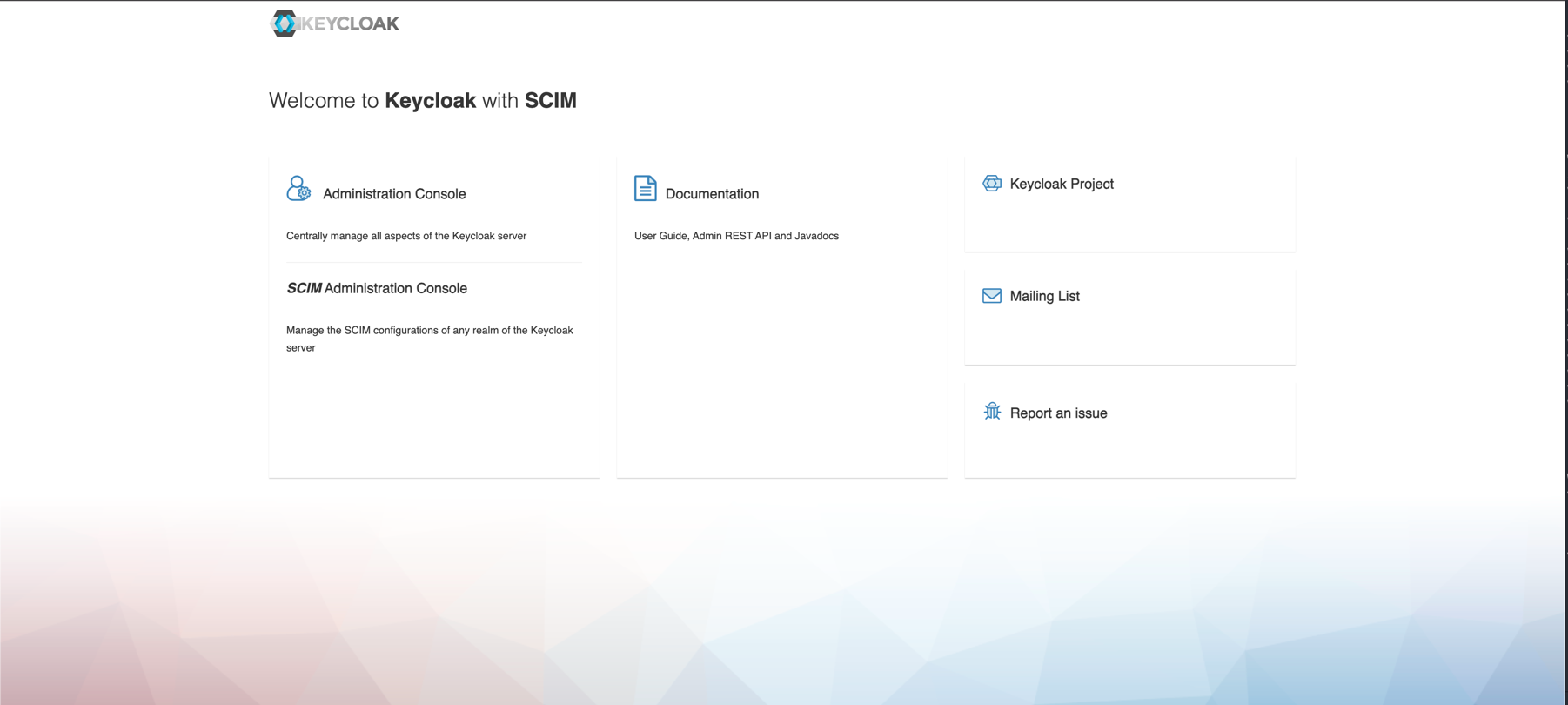Go to the Mailing List link
This screenshot has width=1568, height=705.
pos(1044,296)
